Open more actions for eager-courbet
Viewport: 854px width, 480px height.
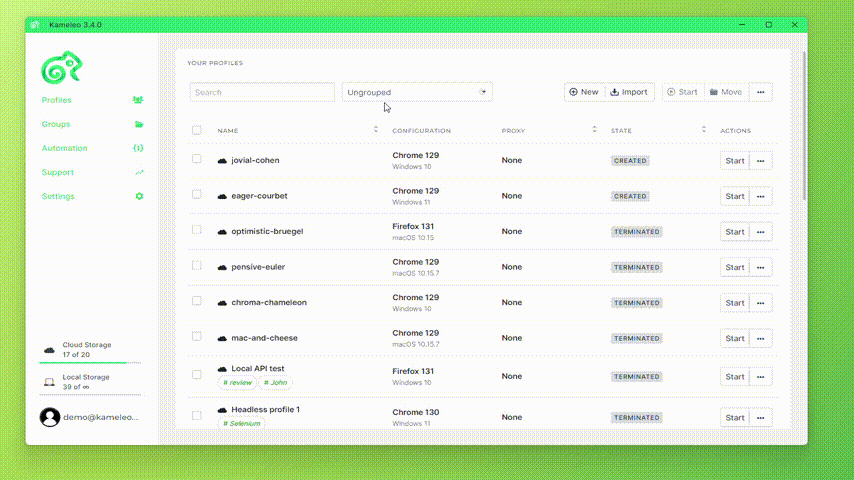tap(761, 196)
